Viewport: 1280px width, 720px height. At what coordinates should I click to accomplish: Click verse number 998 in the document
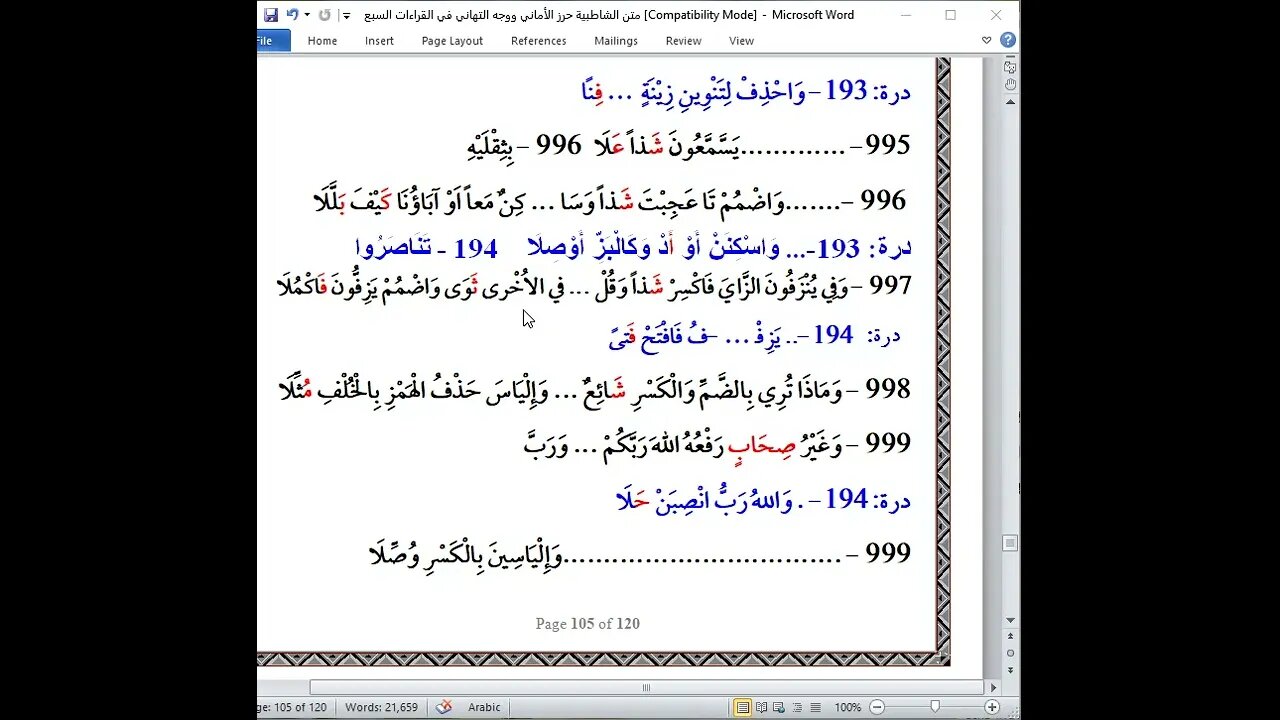(x=887, y=389)
